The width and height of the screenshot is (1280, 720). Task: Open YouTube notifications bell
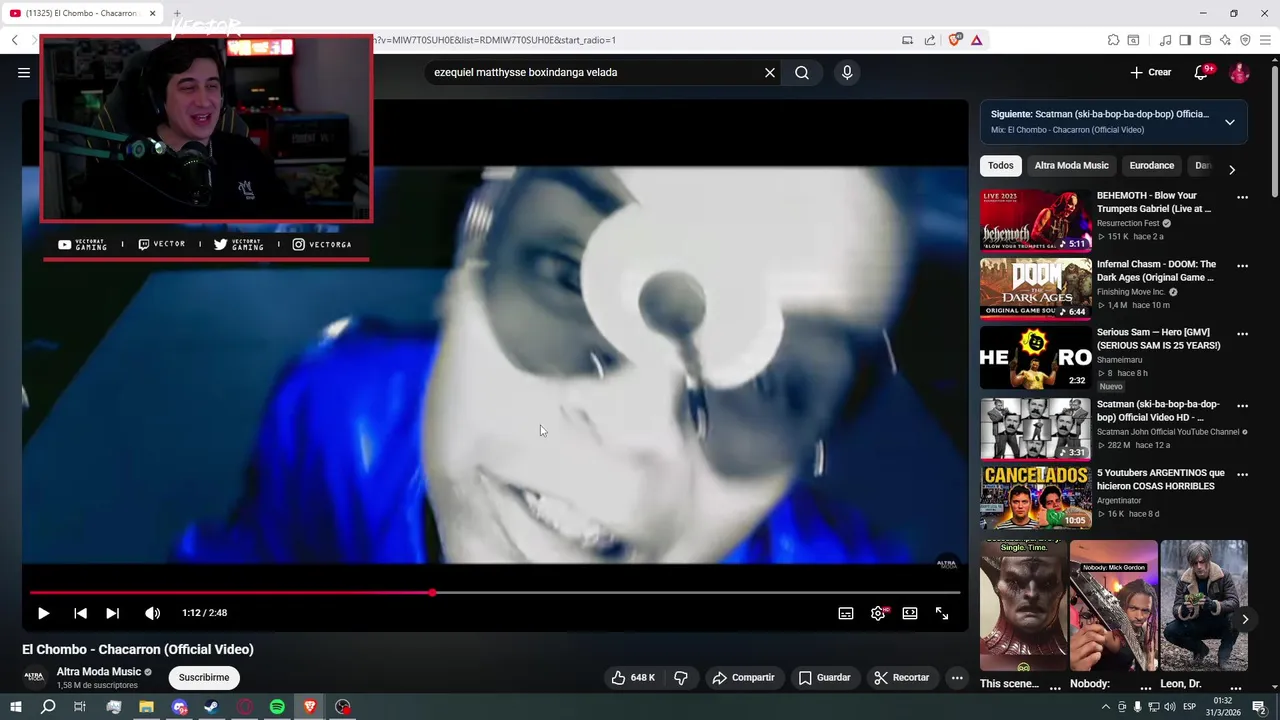pos(1202,72)
